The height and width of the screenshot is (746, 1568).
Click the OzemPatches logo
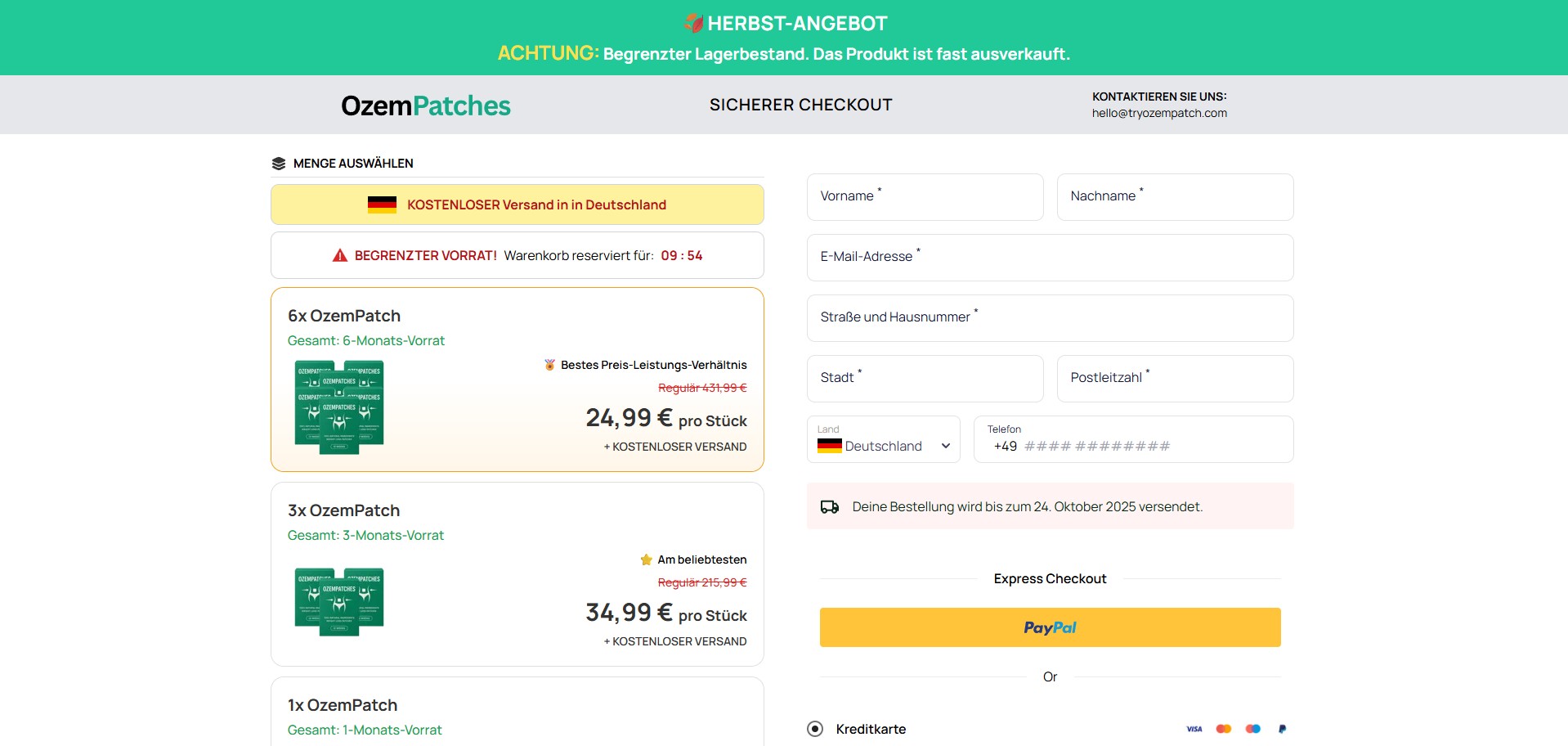coord(425,106)
